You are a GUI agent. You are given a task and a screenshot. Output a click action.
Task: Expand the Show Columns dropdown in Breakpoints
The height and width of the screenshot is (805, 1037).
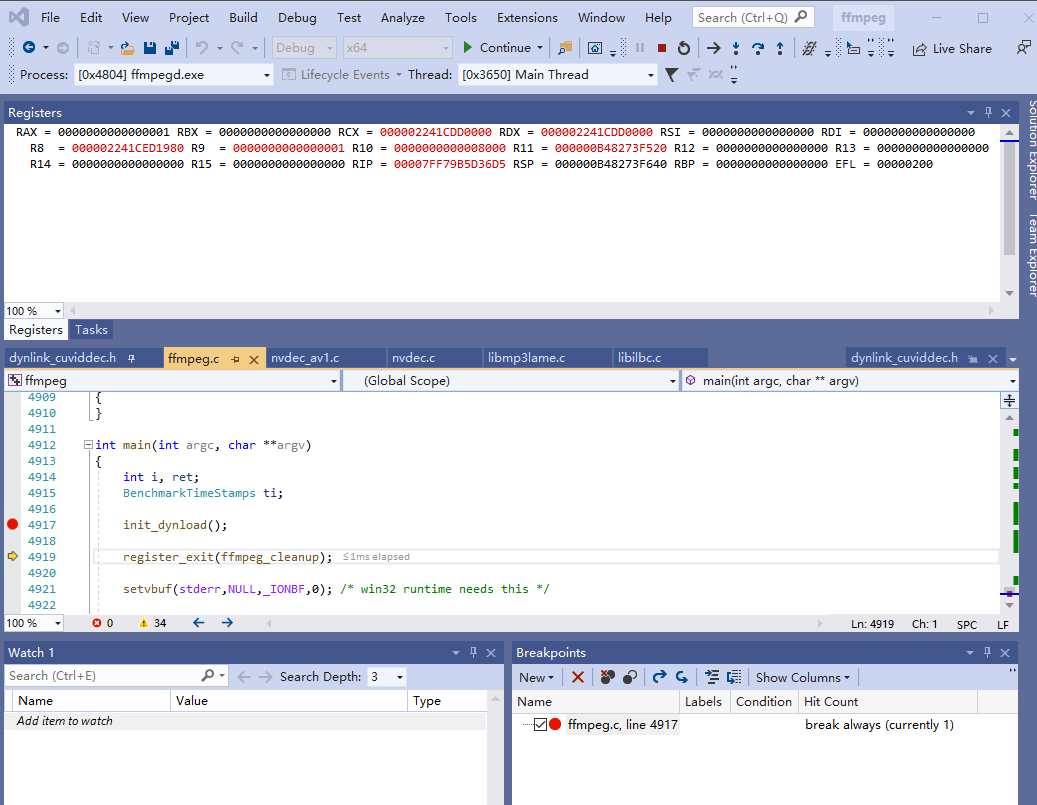click(803, 677)
